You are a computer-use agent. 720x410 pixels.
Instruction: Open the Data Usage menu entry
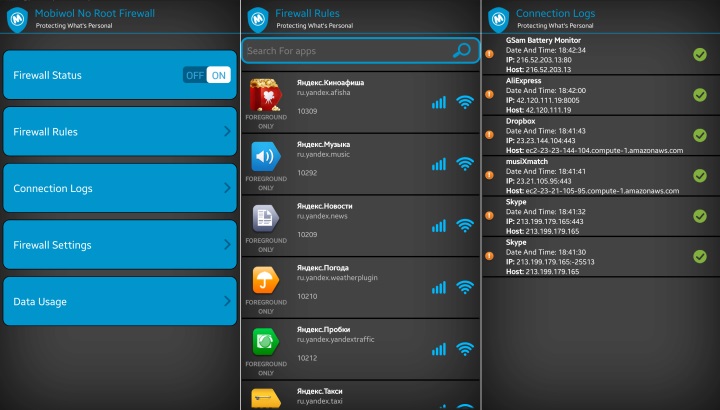(x=120, y=301)
